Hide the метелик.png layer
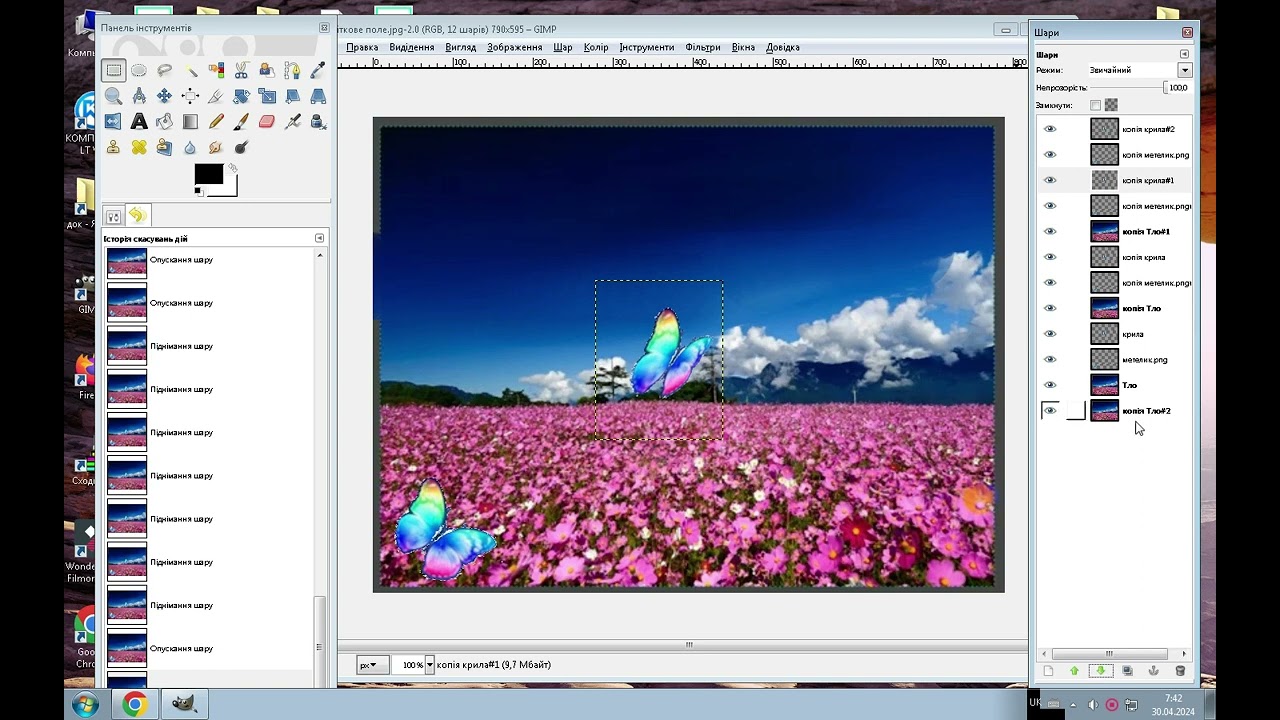The image size is (1280, 720). [1050, 359]
